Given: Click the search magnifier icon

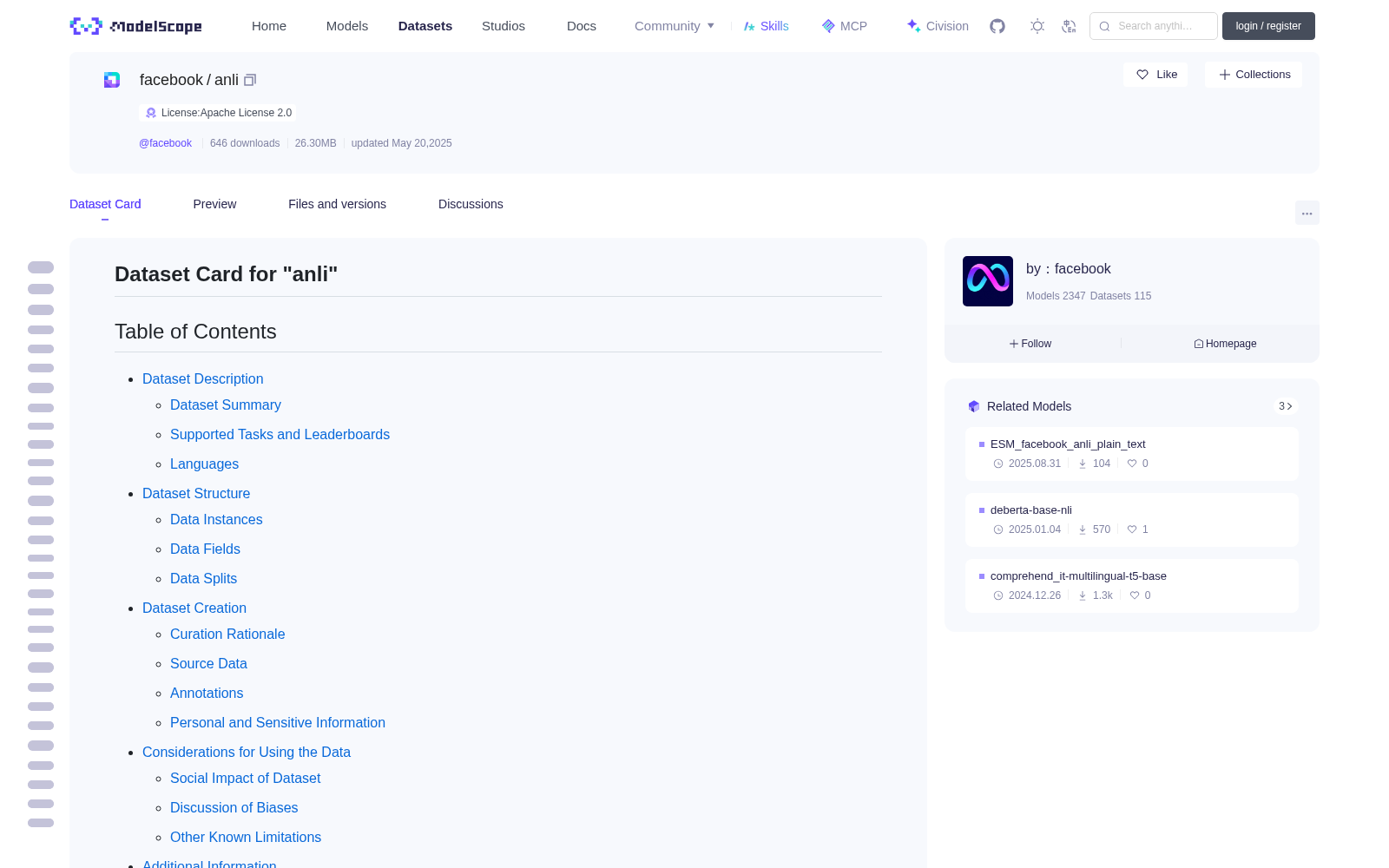Looking at the screenshot, I should [x=1104, y=26].
